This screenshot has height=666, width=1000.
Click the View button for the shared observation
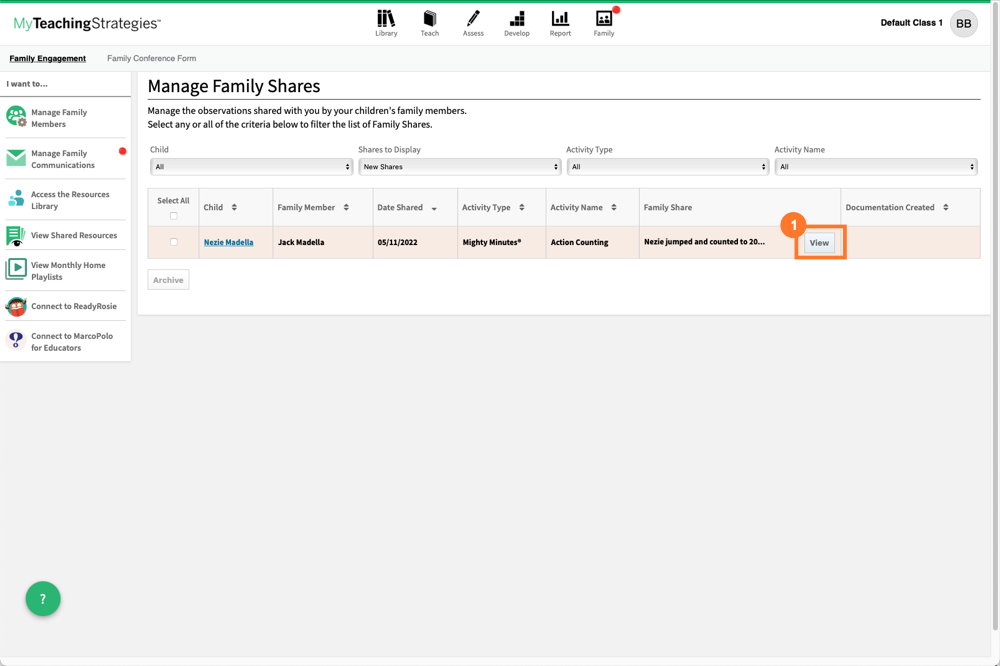click(820, 242)
